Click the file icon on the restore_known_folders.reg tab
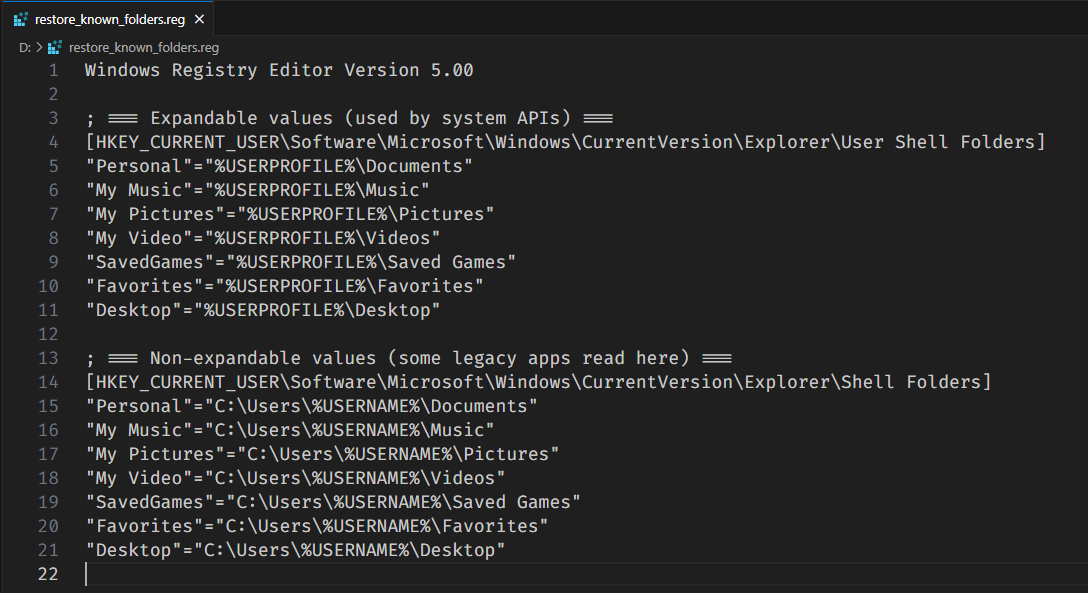Screen dimensions: 1088x593 [21, 20]
